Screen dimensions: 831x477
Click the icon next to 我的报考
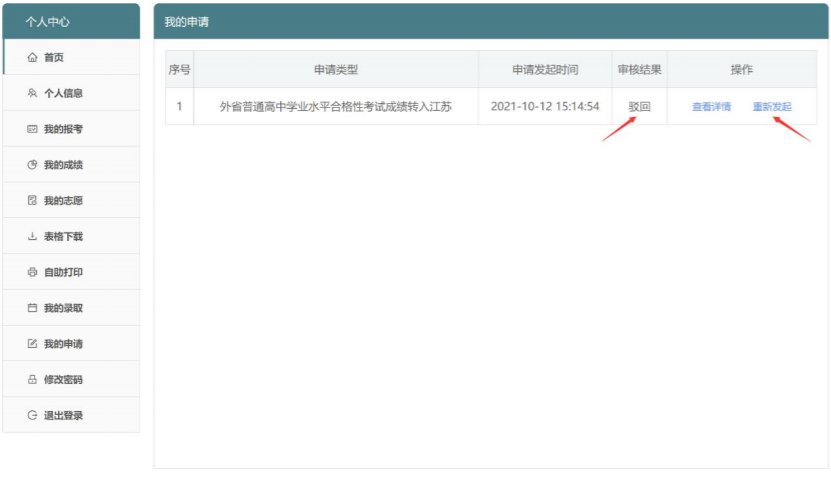[x=32, y=129]
